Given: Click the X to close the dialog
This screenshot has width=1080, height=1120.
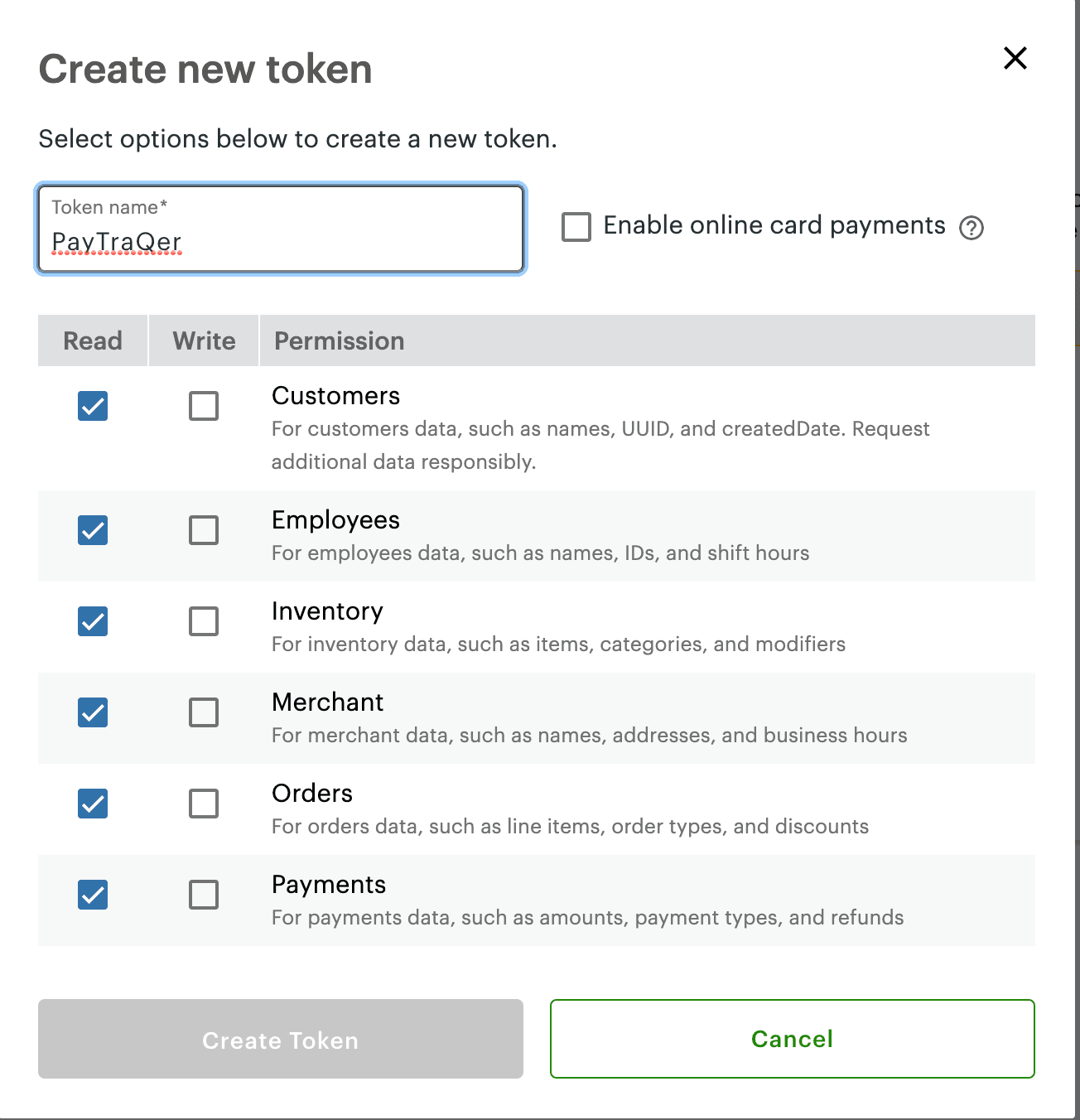Looking at the screenshot, I should [x=1014, y=58].
